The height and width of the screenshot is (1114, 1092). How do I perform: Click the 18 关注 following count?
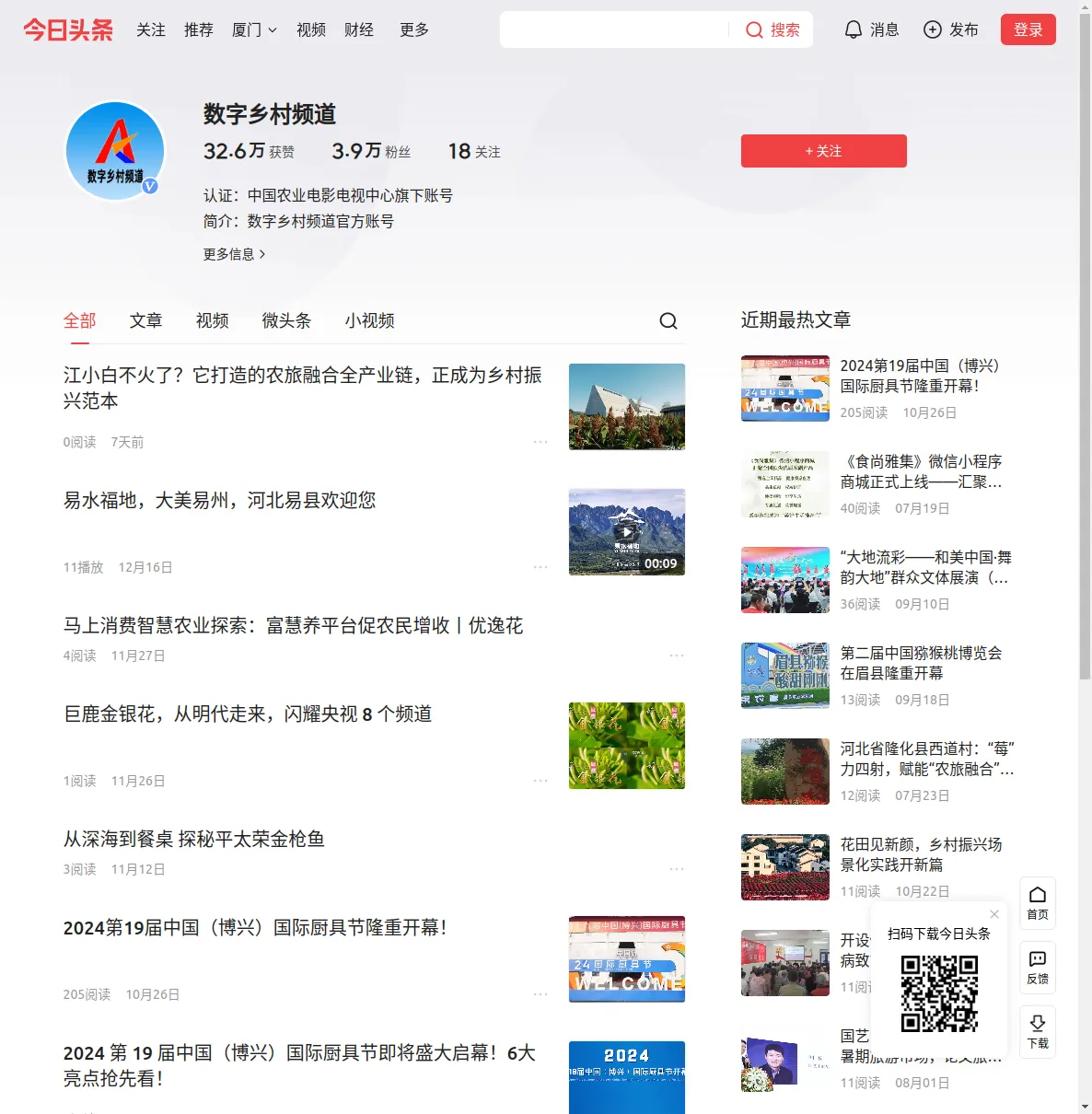click(x=474, y=151)
